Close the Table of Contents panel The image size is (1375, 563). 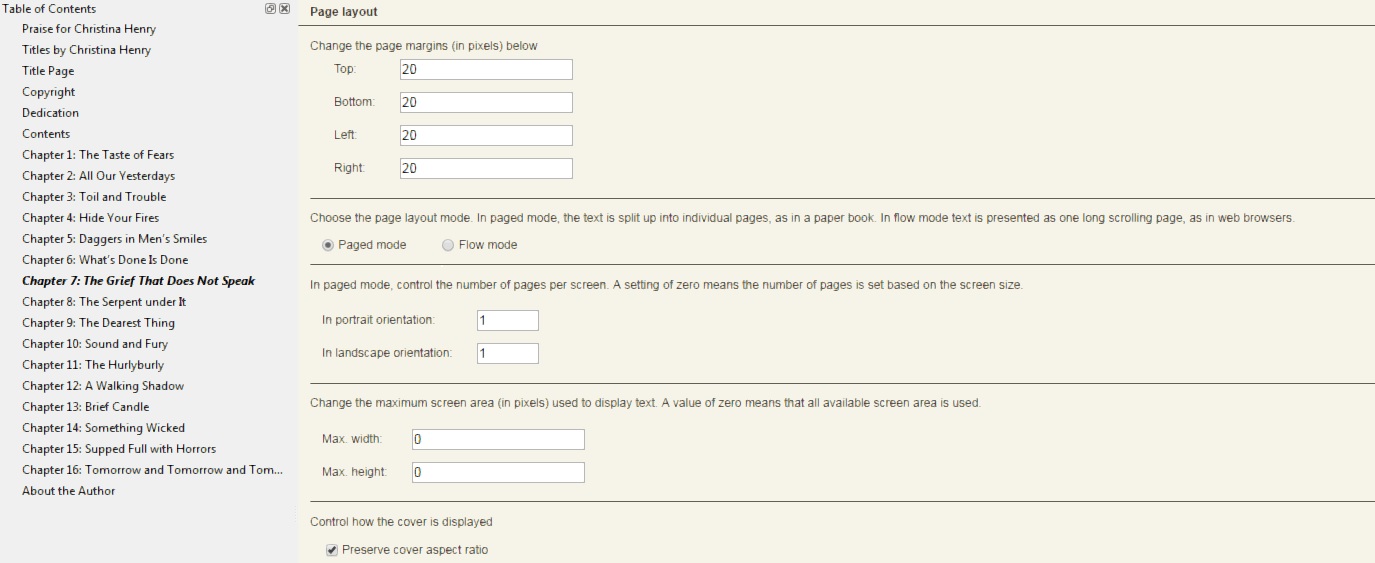click(284, 8)
